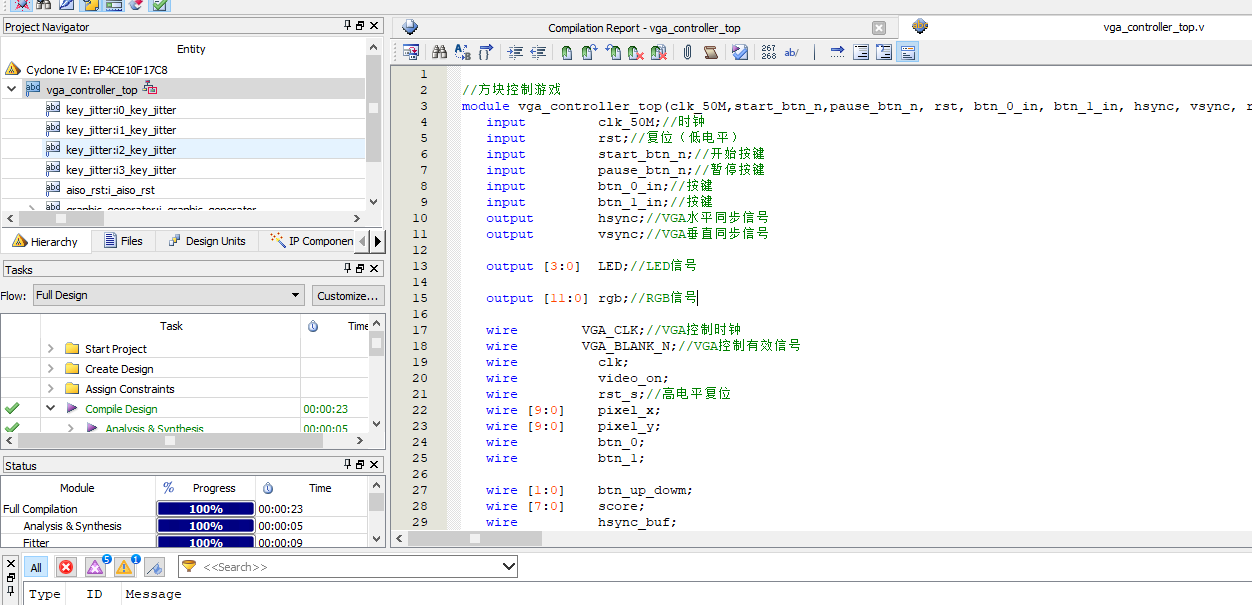
Task: Expand the Analysis & Synthesis task
Action: click(71, 428)
